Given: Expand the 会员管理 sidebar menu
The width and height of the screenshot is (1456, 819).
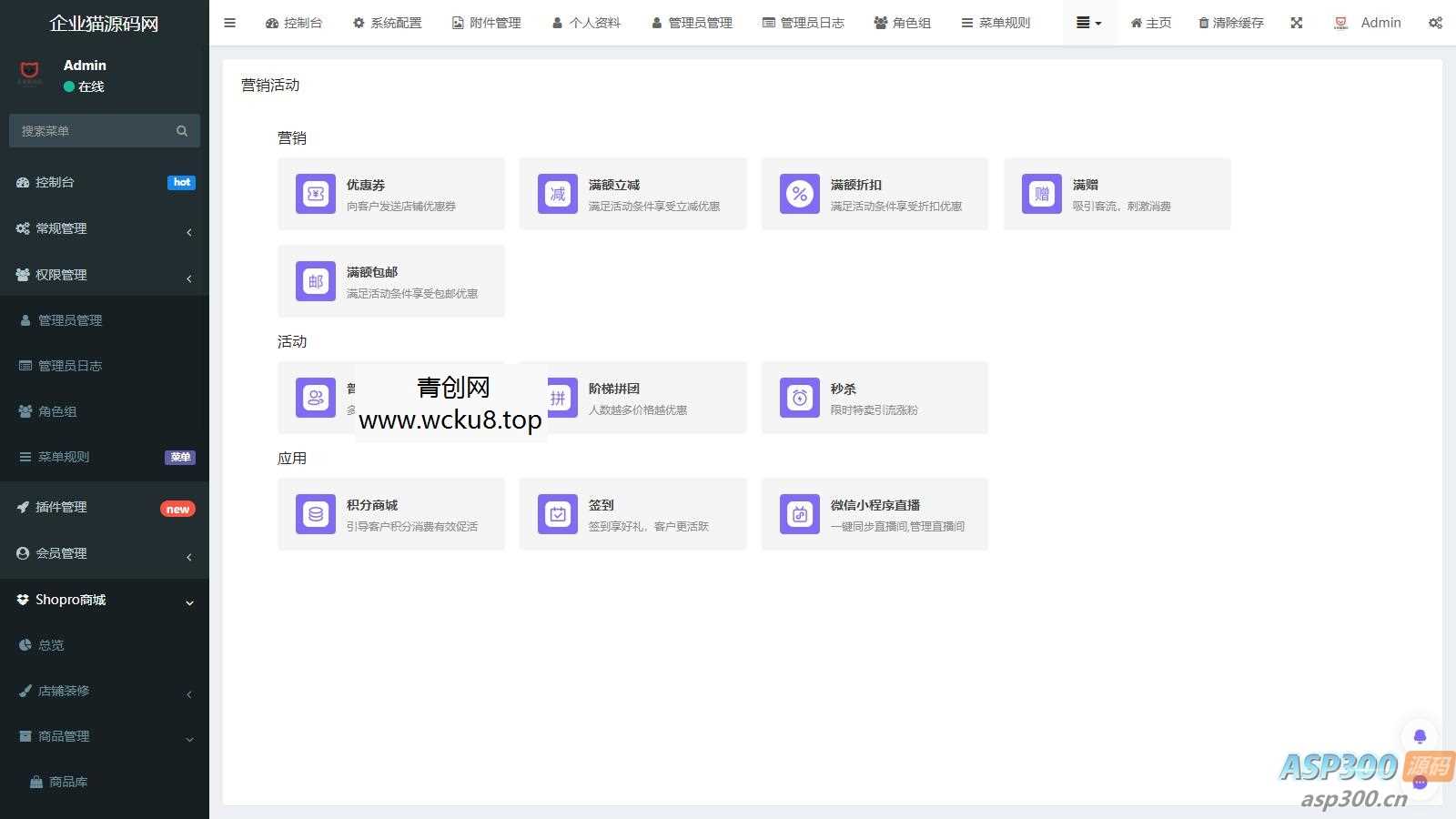Looking at the screenshot, I should (104, 553).
